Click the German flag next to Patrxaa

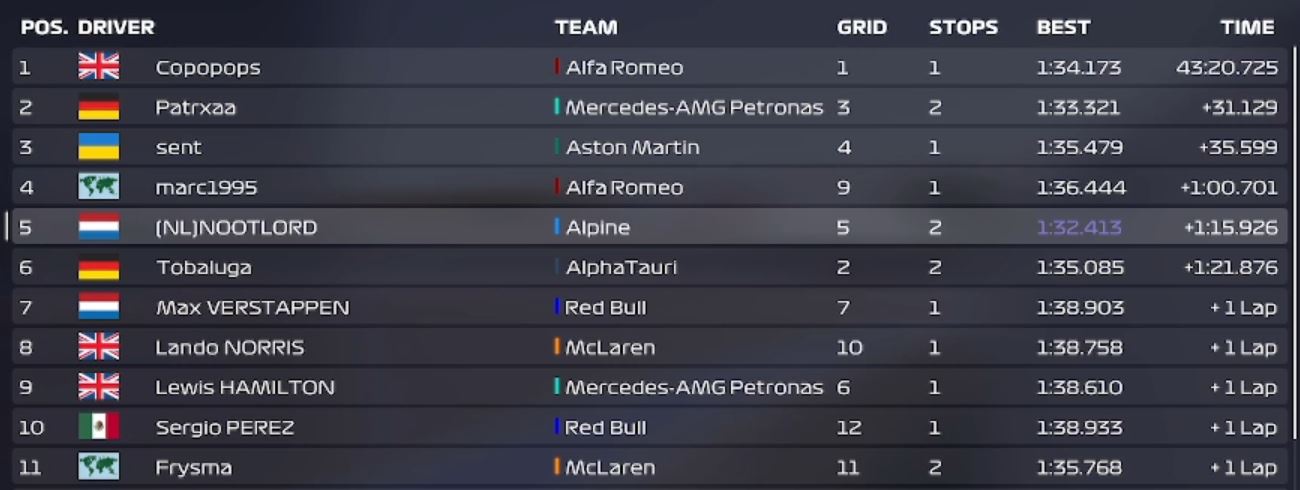pos(98,107)
